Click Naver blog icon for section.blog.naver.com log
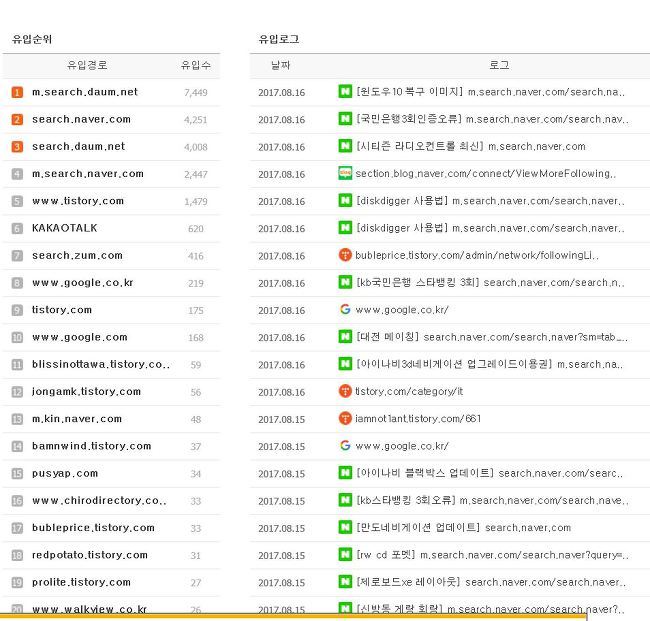The height and width of the screenshot is (621, 650). pyautogui.click(x=345, y=173)
